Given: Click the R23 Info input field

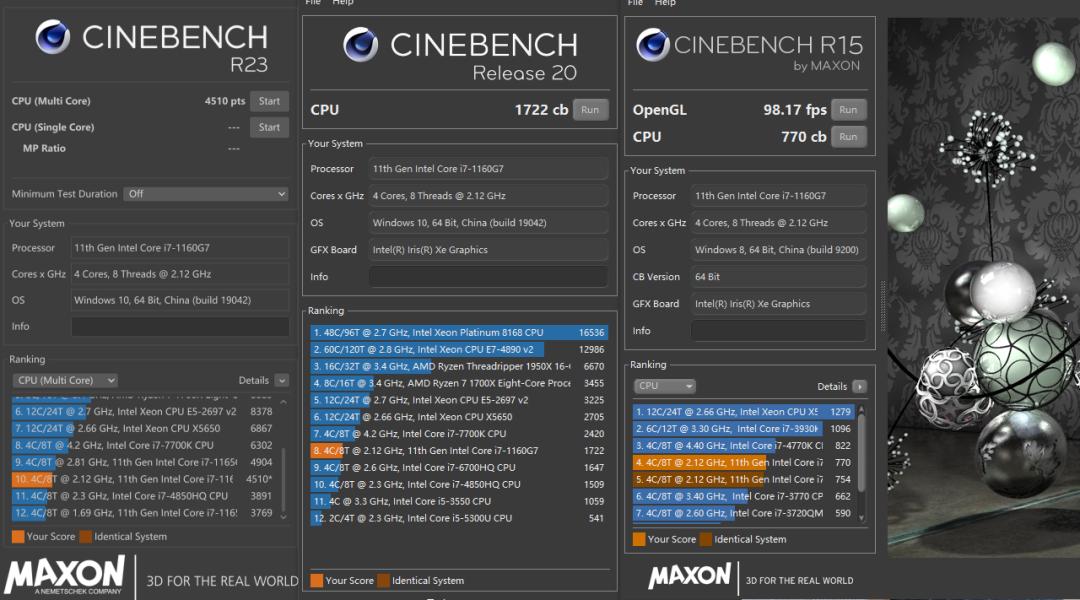Looking at the screenshot, I should (x=180, y=327).
